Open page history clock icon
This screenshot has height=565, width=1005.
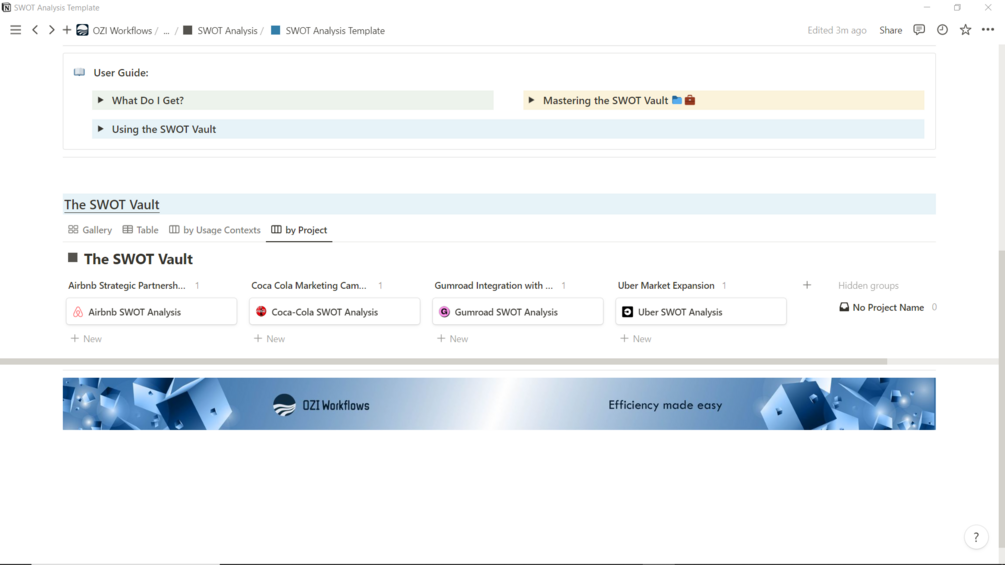(942, 30)
